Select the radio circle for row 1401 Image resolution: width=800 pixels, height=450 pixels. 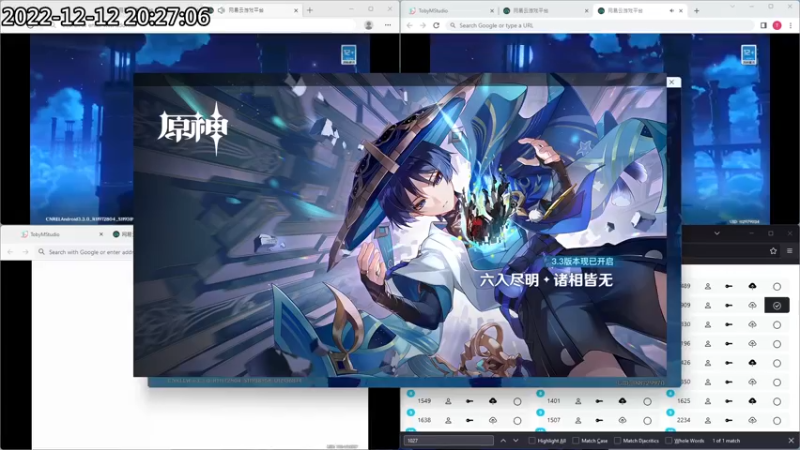(647, 402)
